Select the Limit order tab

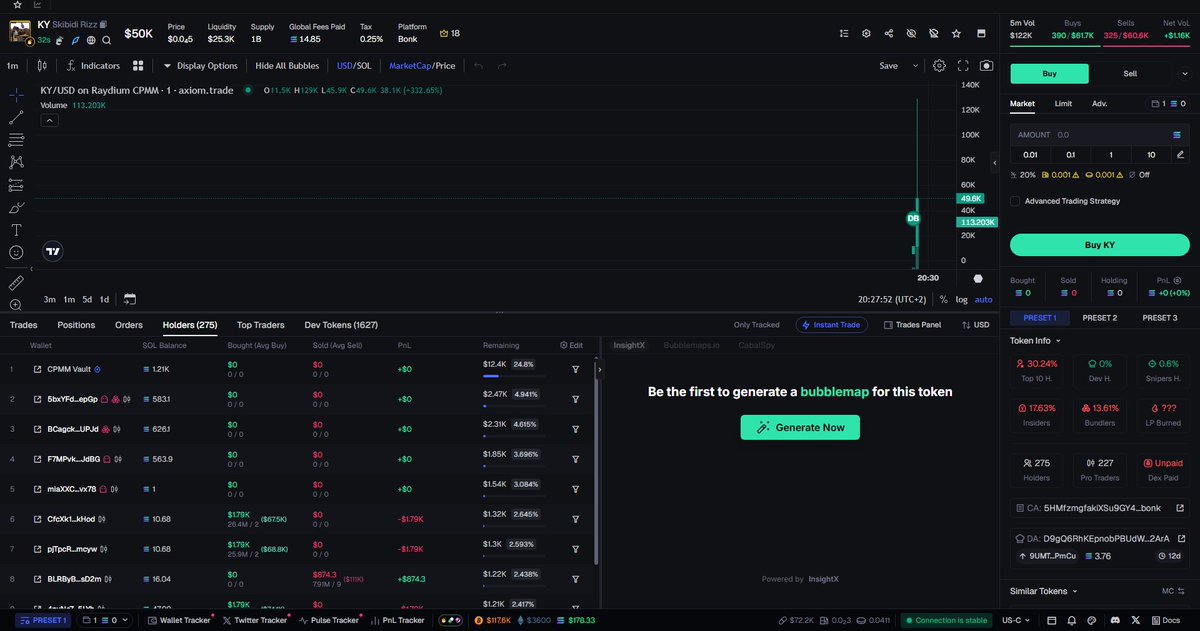[1063, 103]
